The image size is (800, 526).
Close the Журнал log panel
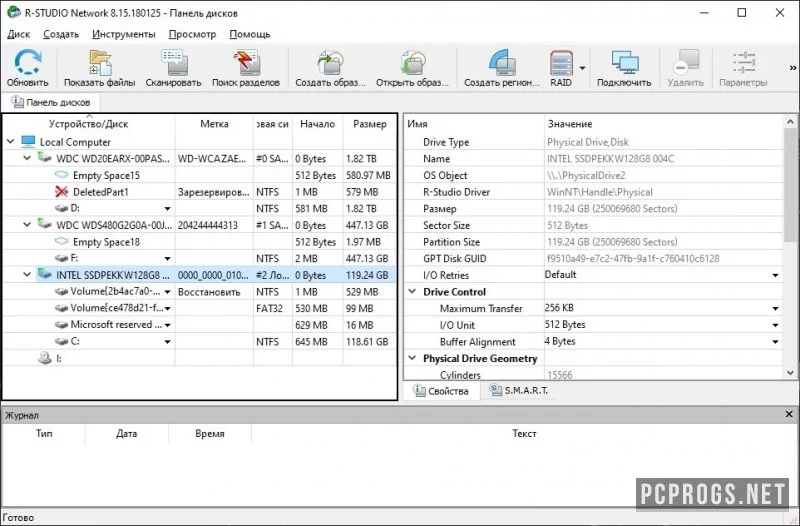coord(789,414)
